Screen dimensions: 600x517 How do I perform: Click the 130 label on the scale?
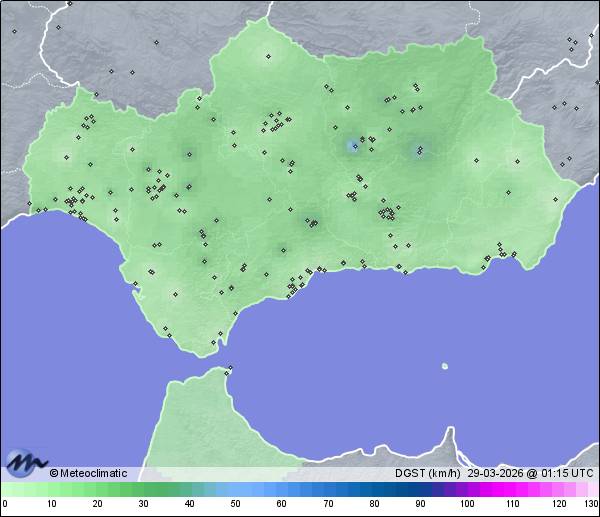click(x=591, y=504)
